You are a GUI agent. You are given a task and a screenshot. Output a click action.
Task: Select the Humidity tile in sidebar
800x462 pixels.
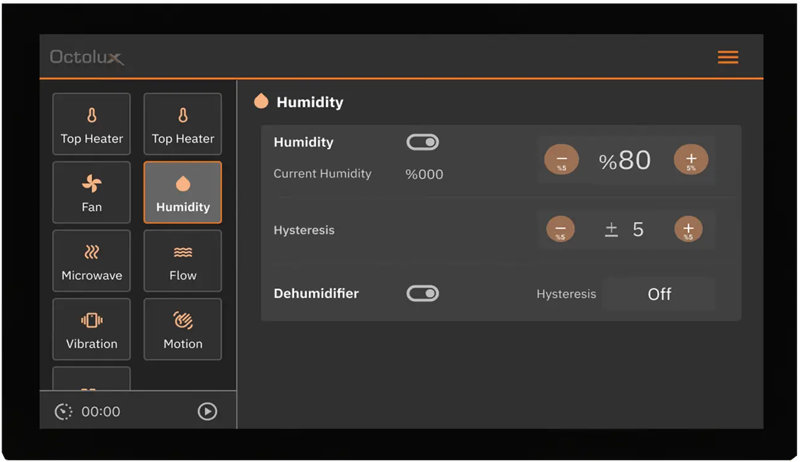(183, 192)
